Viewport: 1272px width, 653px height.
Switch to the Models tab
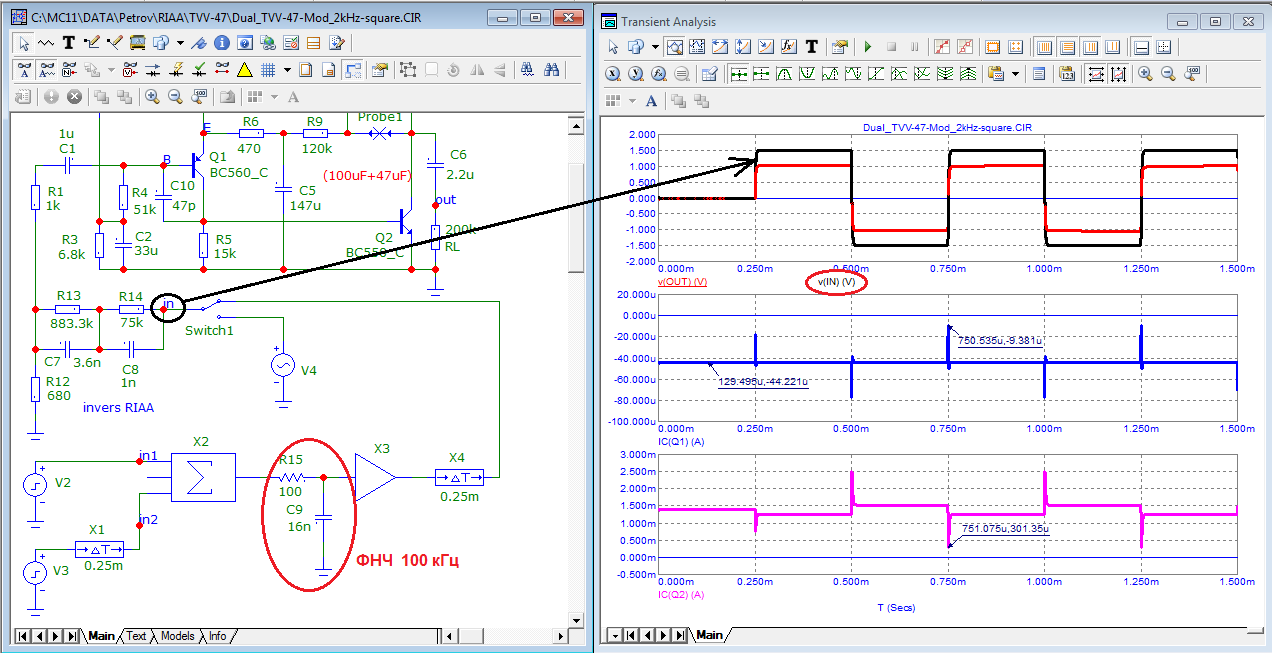177,636
